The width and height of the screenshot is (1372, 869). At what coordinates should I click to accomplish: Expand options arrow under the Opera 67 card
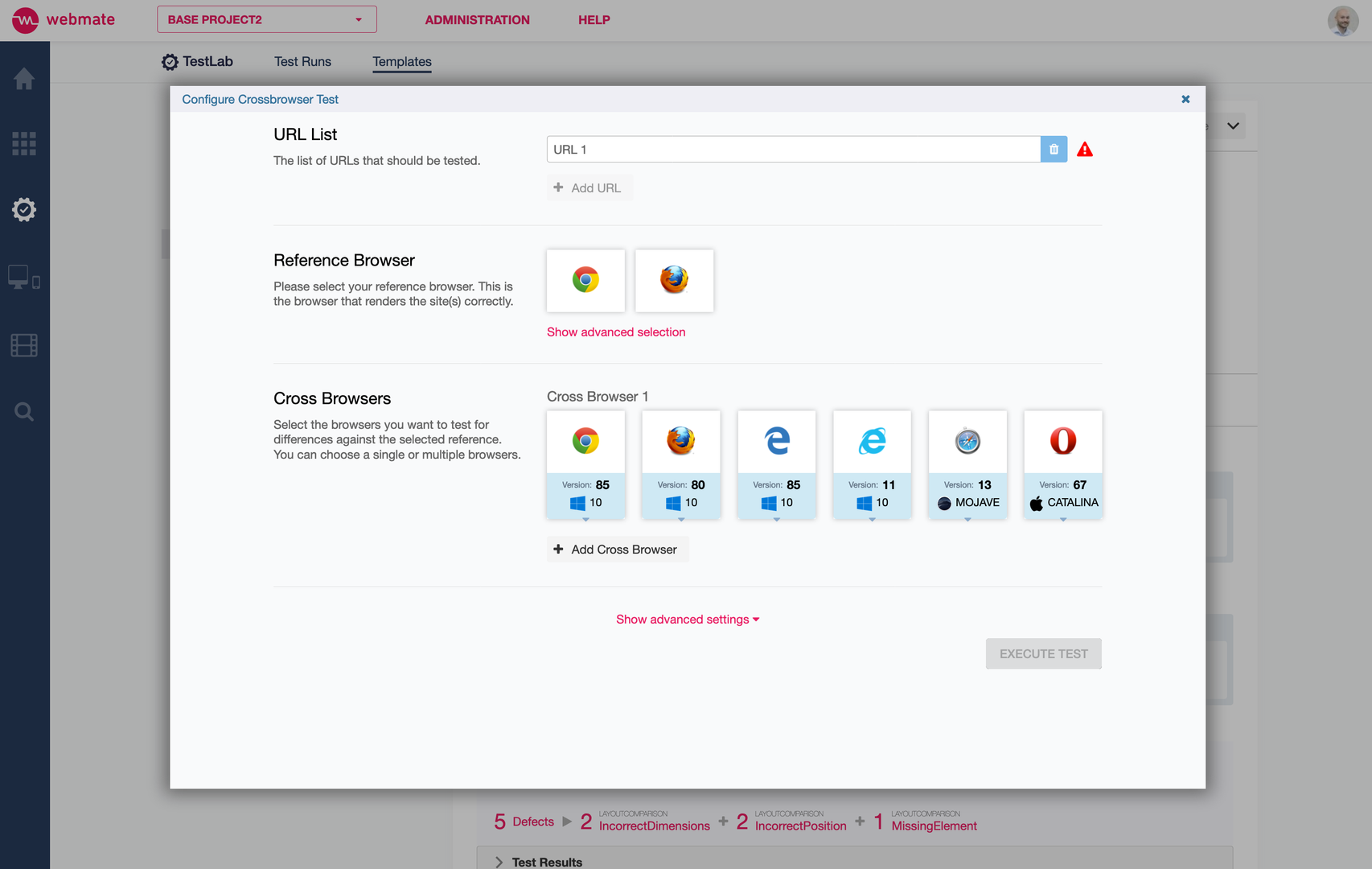(x=1063, y=520)
